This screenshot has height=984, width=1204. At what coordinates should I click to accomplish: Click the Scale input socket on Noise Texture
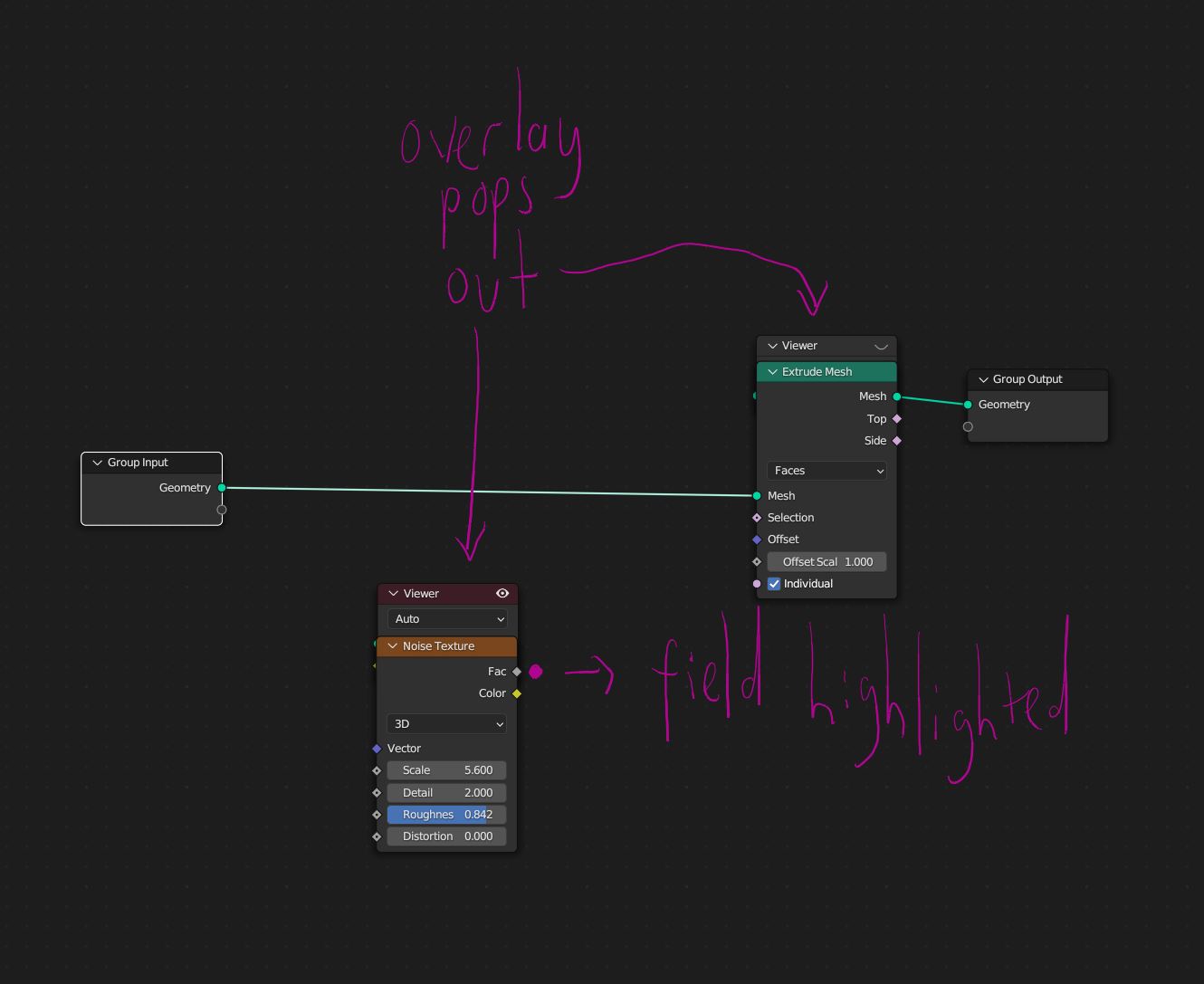pos(377,770)
